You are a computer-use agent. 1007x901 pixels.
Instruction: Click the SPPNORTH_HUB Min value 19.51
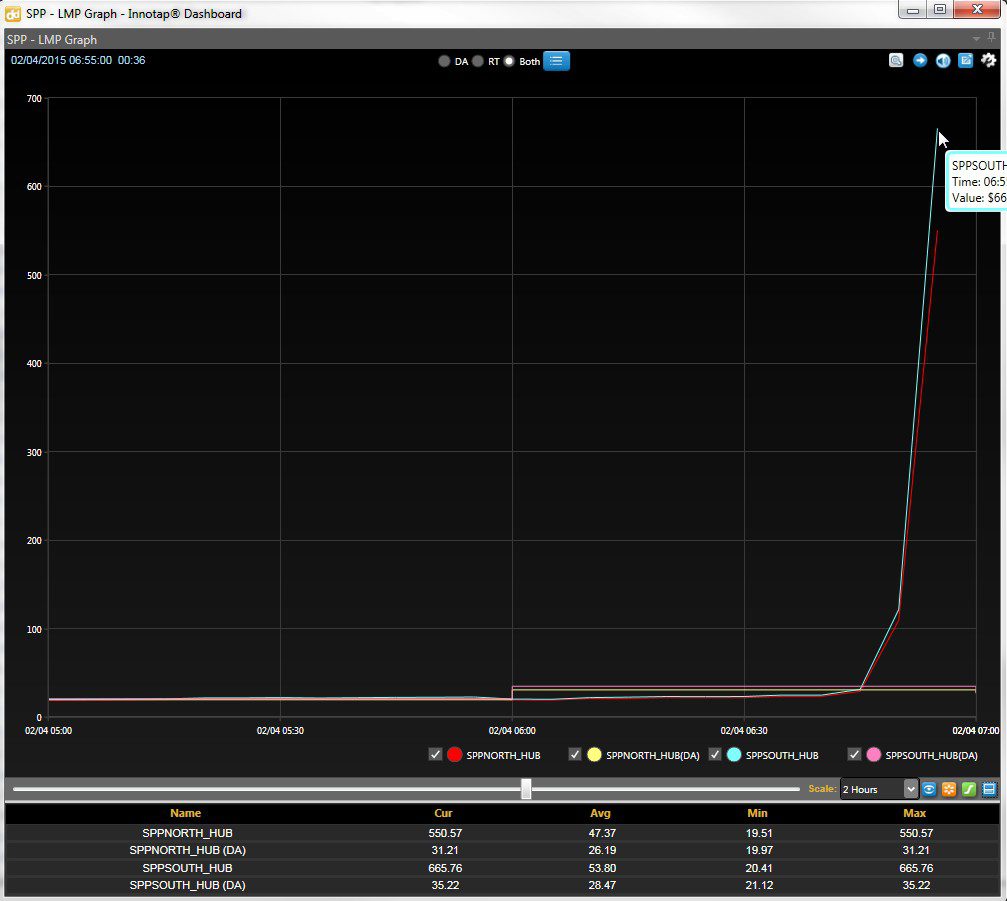[758, 833]
